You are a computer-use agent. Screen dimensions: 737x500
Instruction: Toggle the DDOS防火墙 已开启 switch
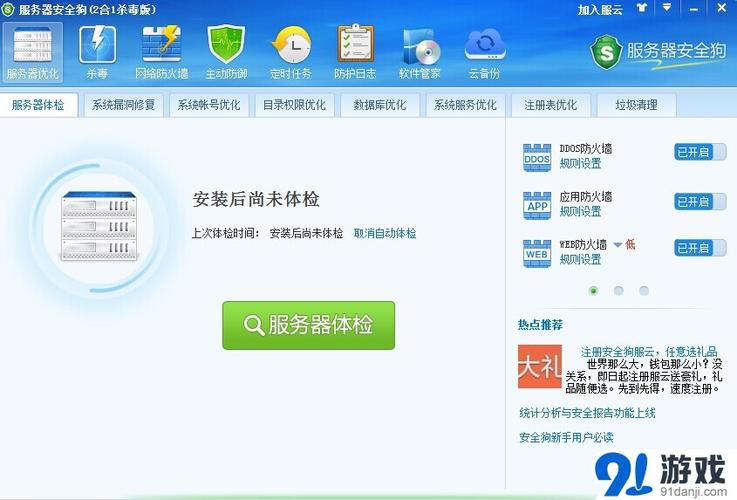[x=700, y=152]
